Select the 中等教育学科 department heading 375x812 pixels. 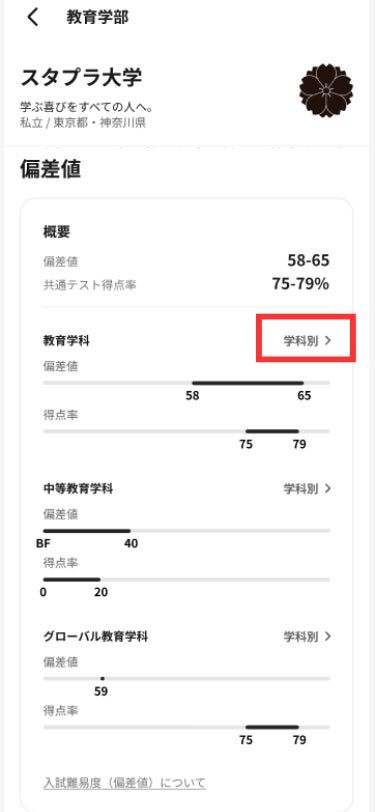coord(78,489)
